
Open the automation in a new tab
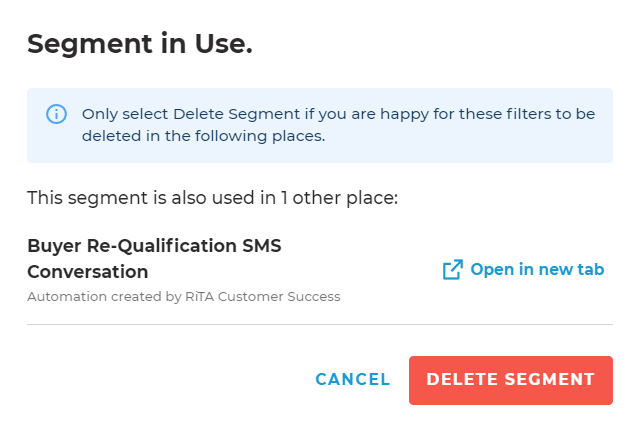536,270
